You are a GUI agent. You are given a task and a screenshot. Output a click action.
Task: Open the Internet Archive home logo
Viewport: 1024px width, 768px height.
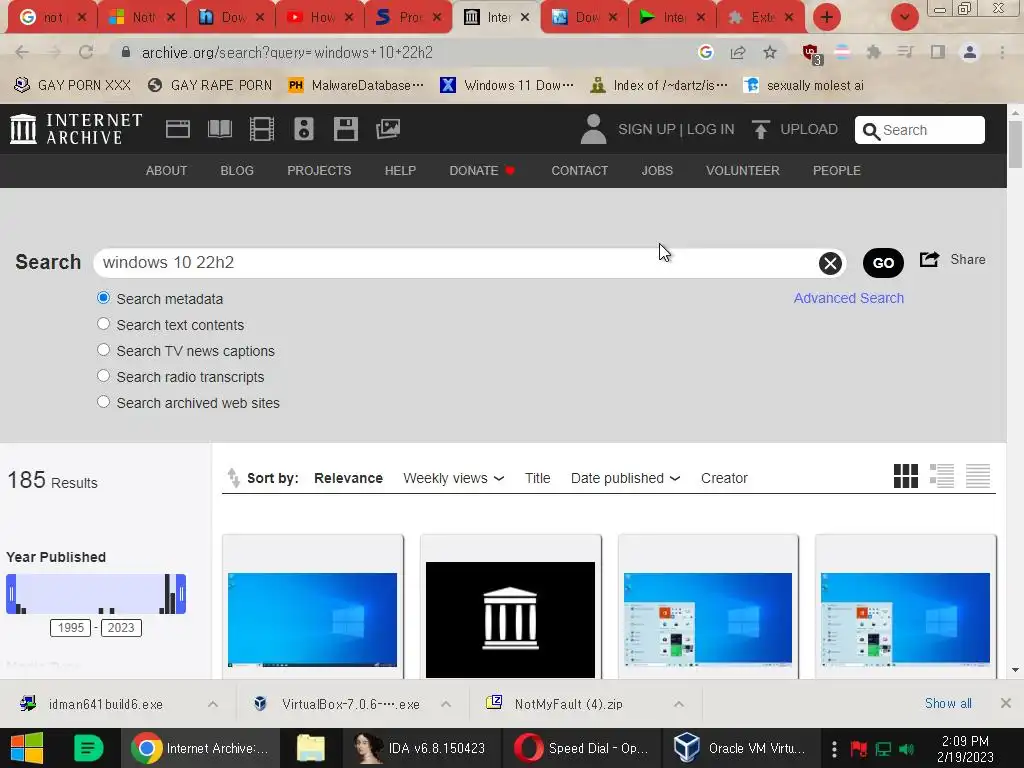(x=76, y=129)
